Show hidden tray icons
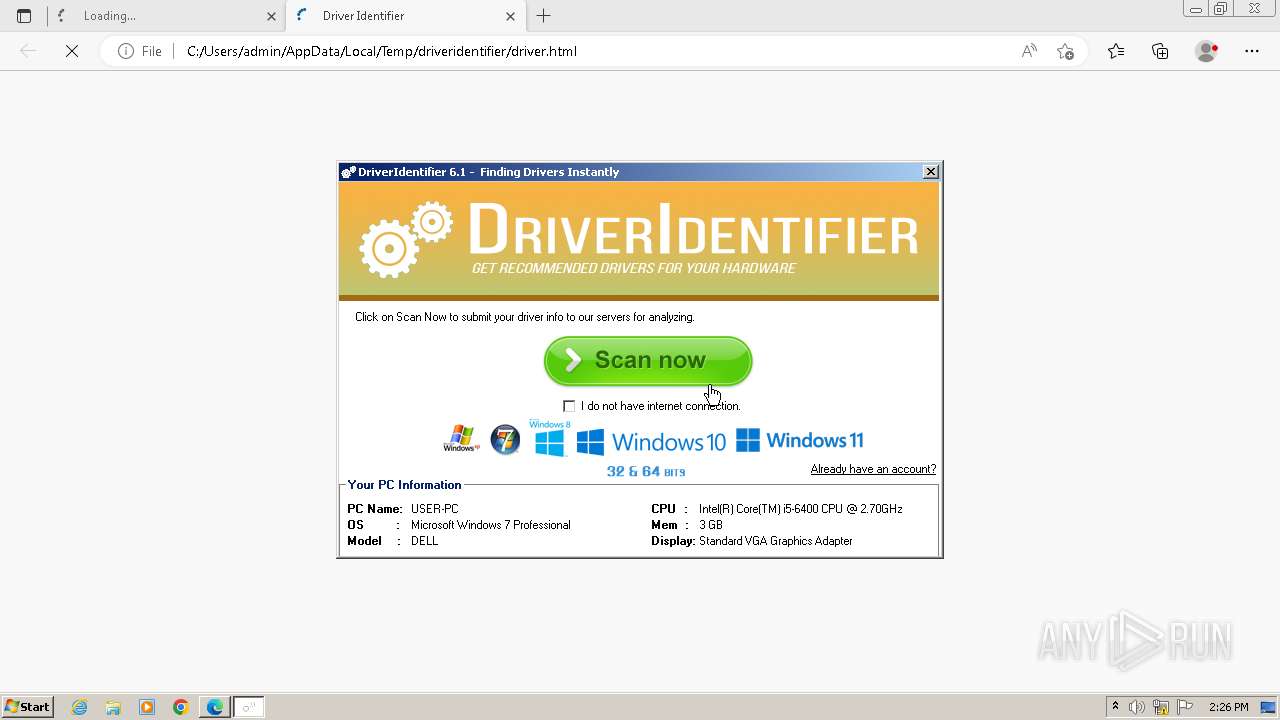 point(1115,707)
